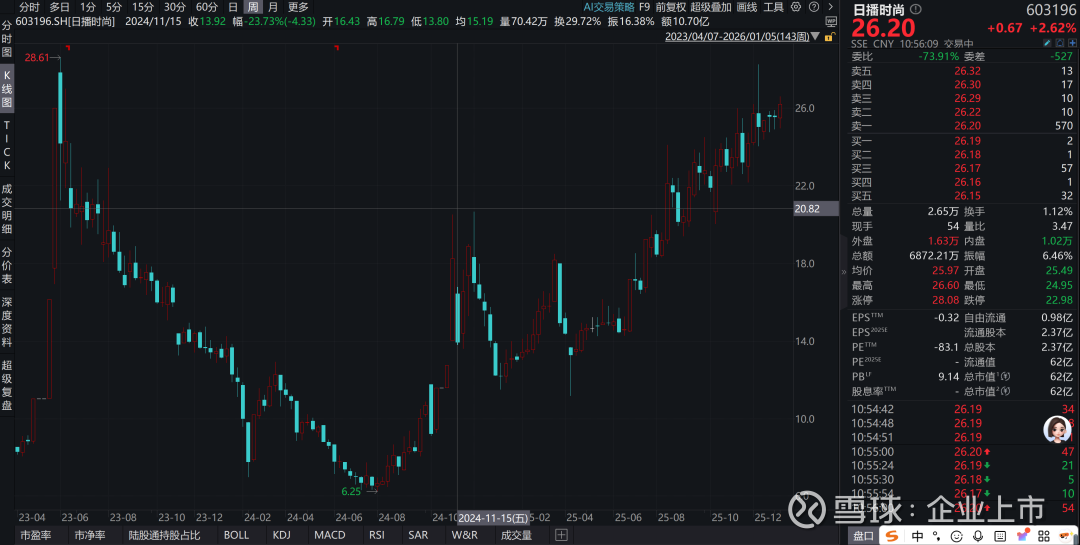Switch to 多日 period tab
This screenshot has width=1080, height=545.
(59, 7)
